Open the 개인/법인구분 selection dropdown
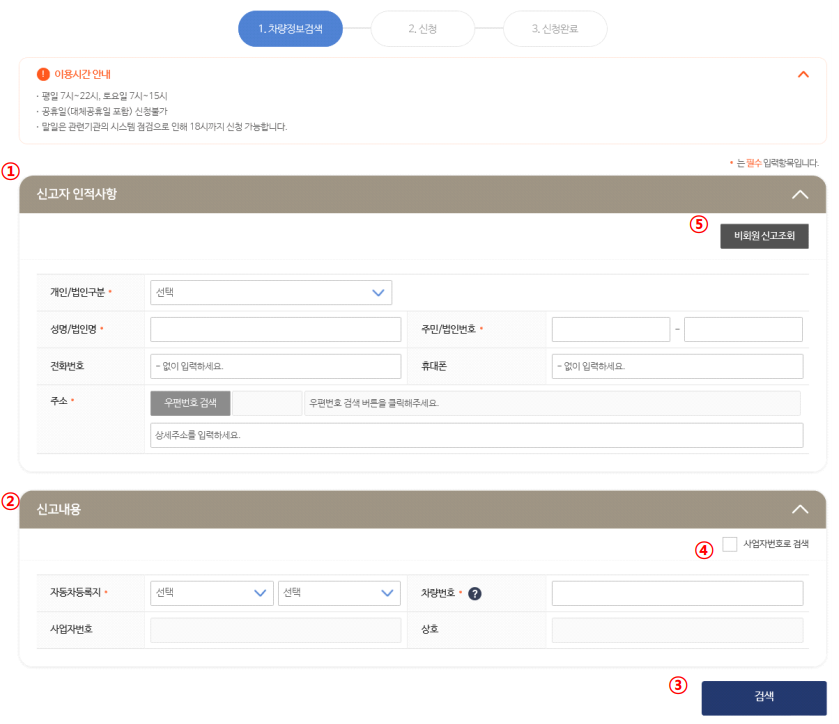The height and width of the screenshot is (724, 839). pos(270,292)
